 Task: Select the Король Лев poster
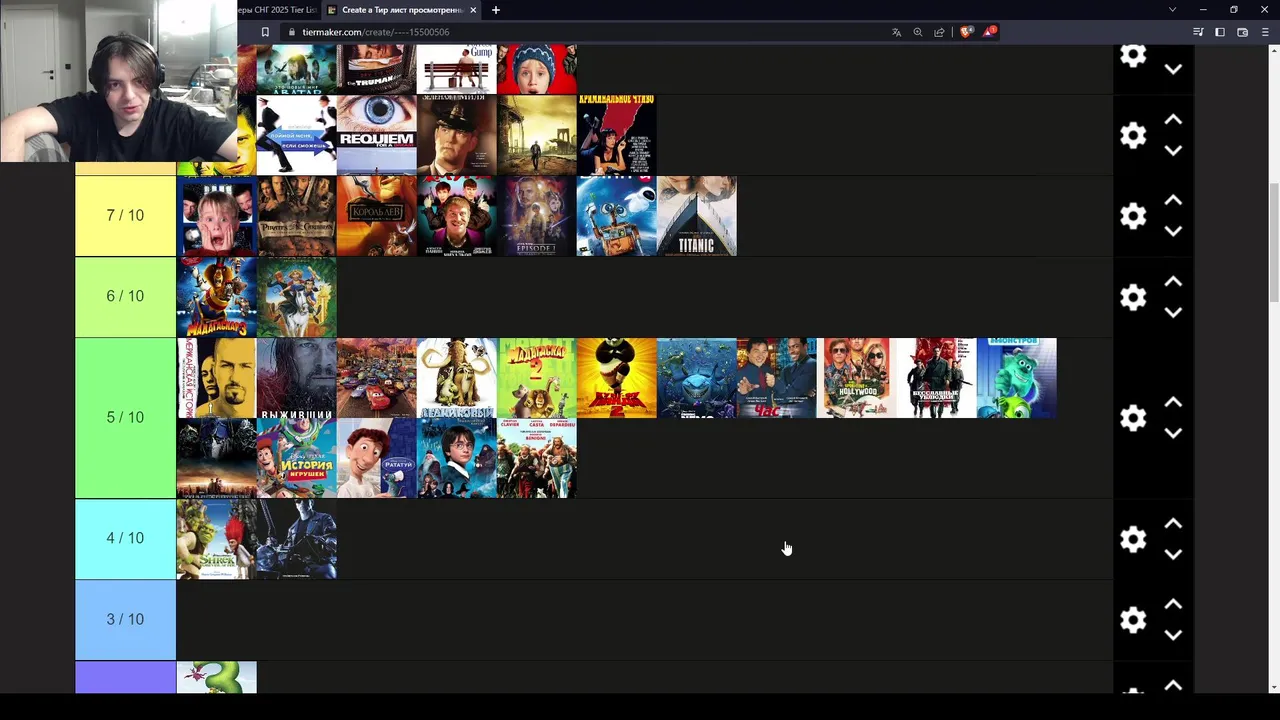pyautogui.click(x=377, y=216)
